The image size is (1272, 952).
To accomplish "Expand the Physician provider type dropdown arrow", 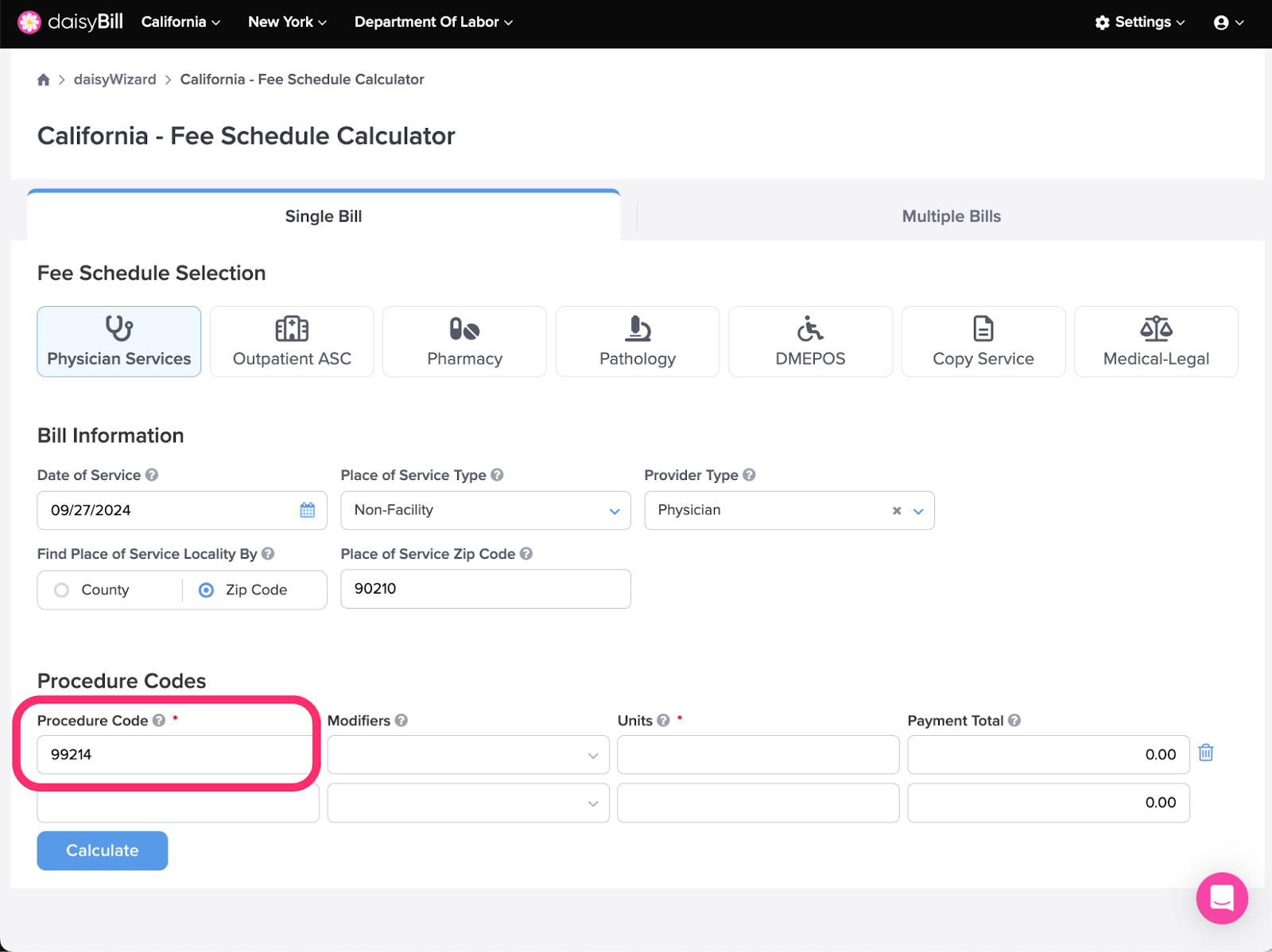I will point(918,511).
